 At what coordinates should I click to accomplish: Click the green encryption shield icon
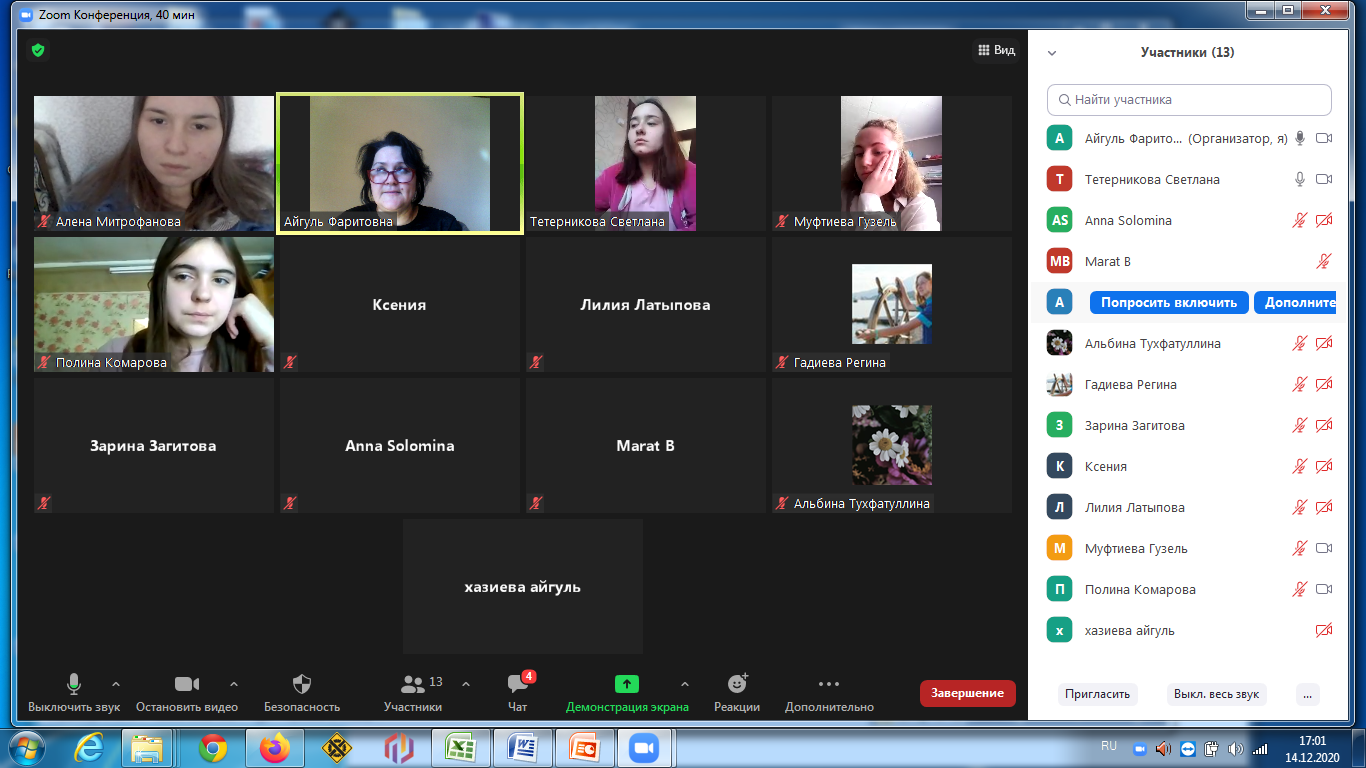38,50
